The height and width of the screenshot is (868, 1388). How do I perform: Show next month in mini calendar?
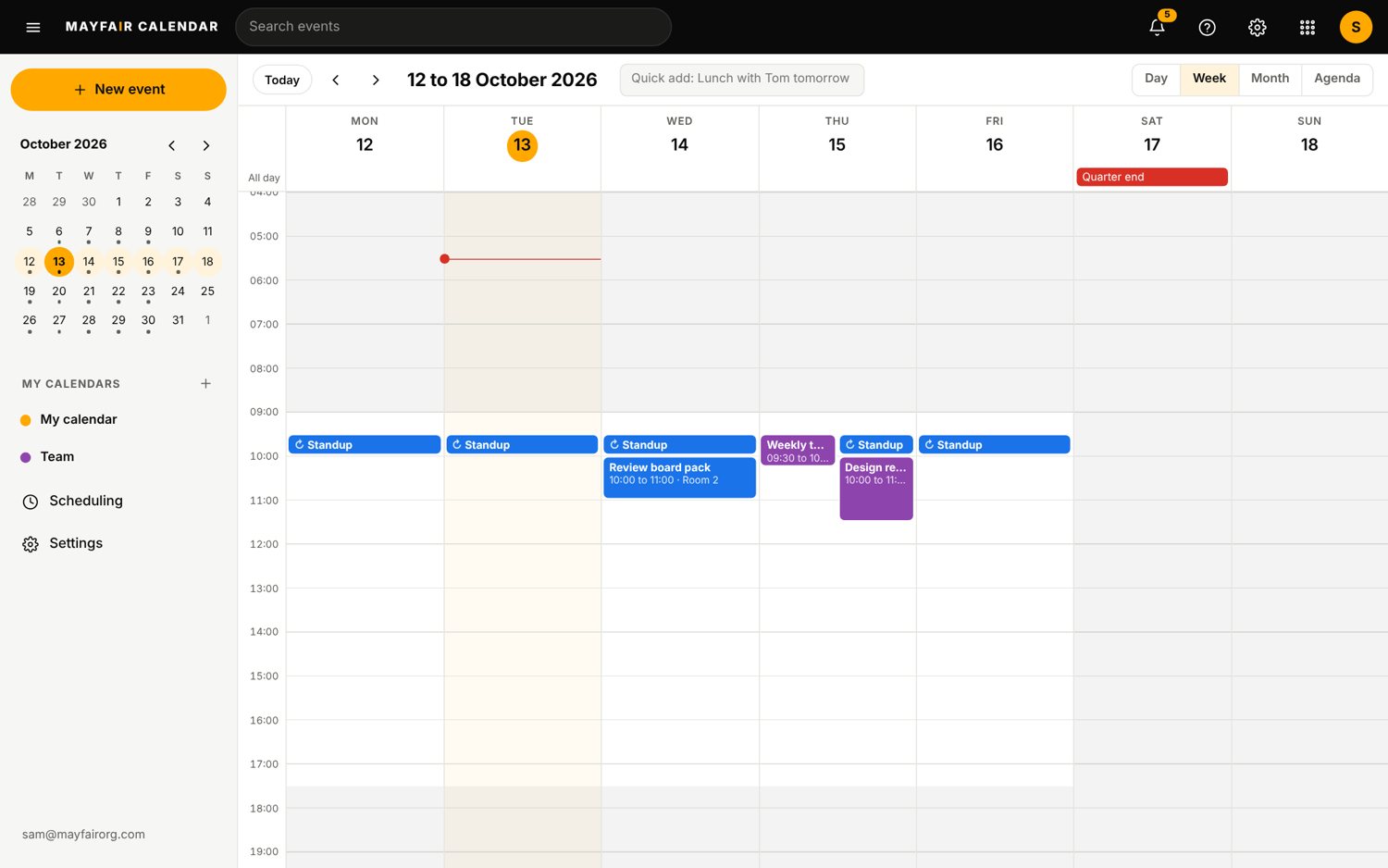tap(206, 145)
